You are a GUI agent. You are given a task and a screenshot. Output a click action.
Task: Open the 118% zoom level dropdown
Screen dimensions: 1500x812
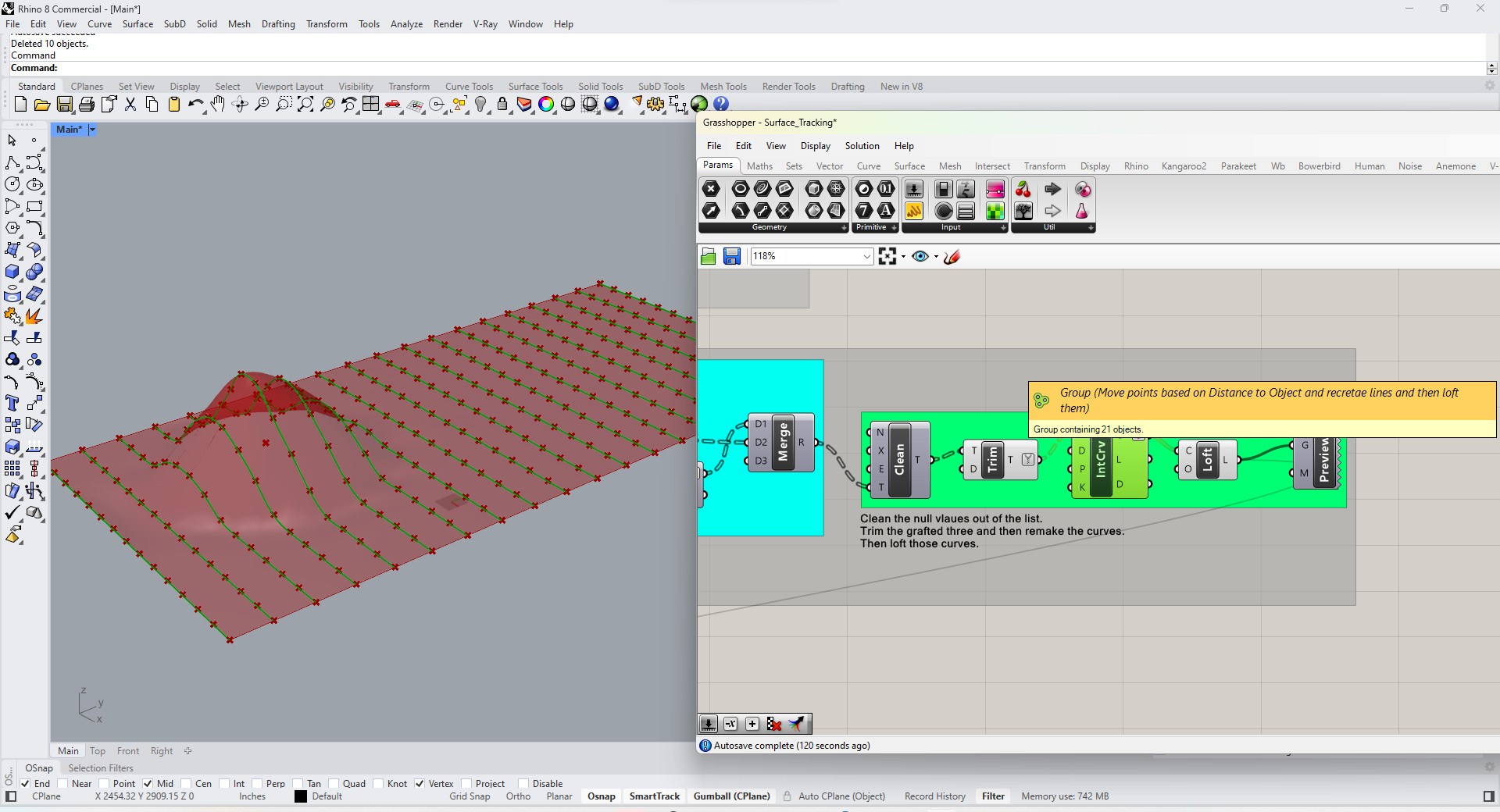point(866,257)
